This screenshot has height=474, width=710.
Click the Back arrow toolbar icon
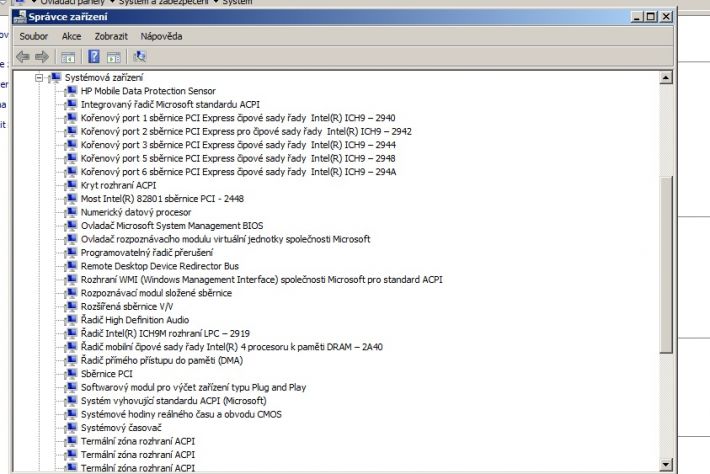click(x=23, y=57)
